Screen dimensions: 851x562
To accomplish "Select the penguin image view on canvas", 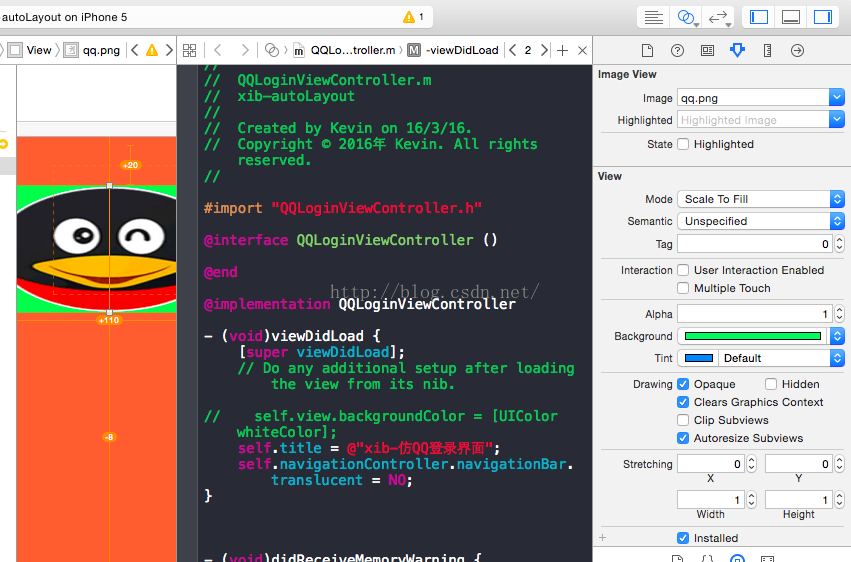I will point(97,249).
